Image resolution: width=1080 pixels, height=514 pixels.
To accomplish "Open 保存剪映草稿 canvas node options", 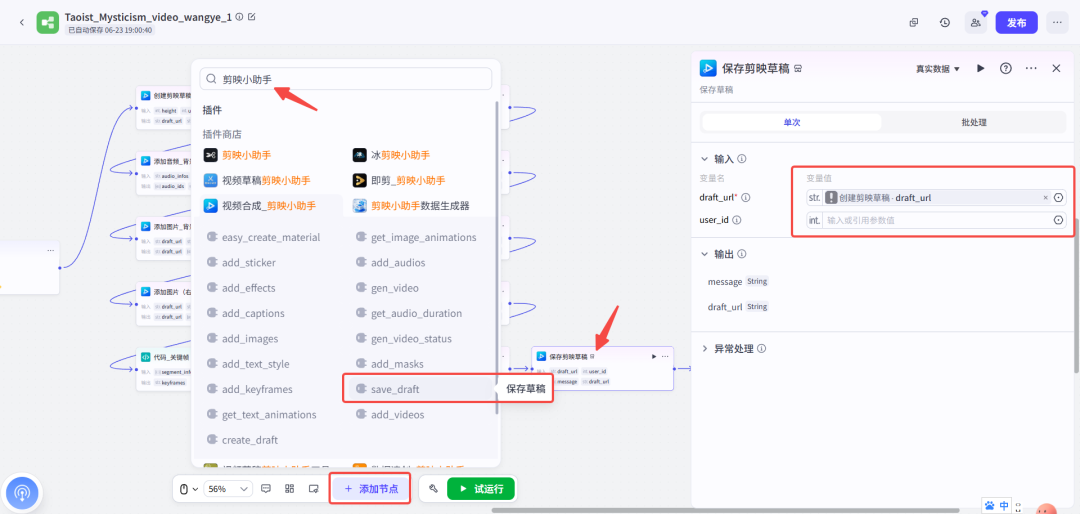I will 665,356.
